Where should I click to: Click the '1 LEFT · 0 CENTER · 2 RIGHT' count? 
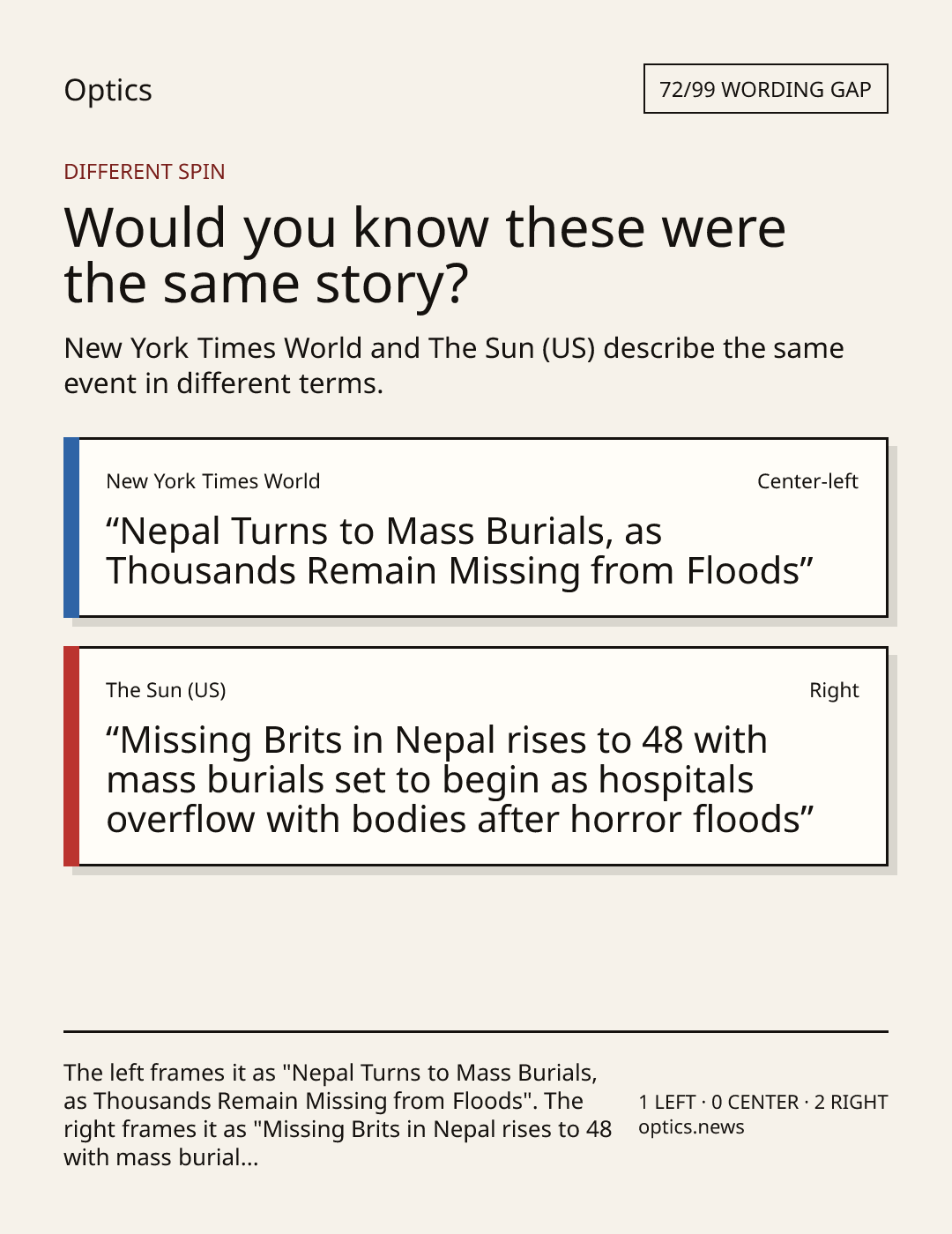pos(763,1102)
